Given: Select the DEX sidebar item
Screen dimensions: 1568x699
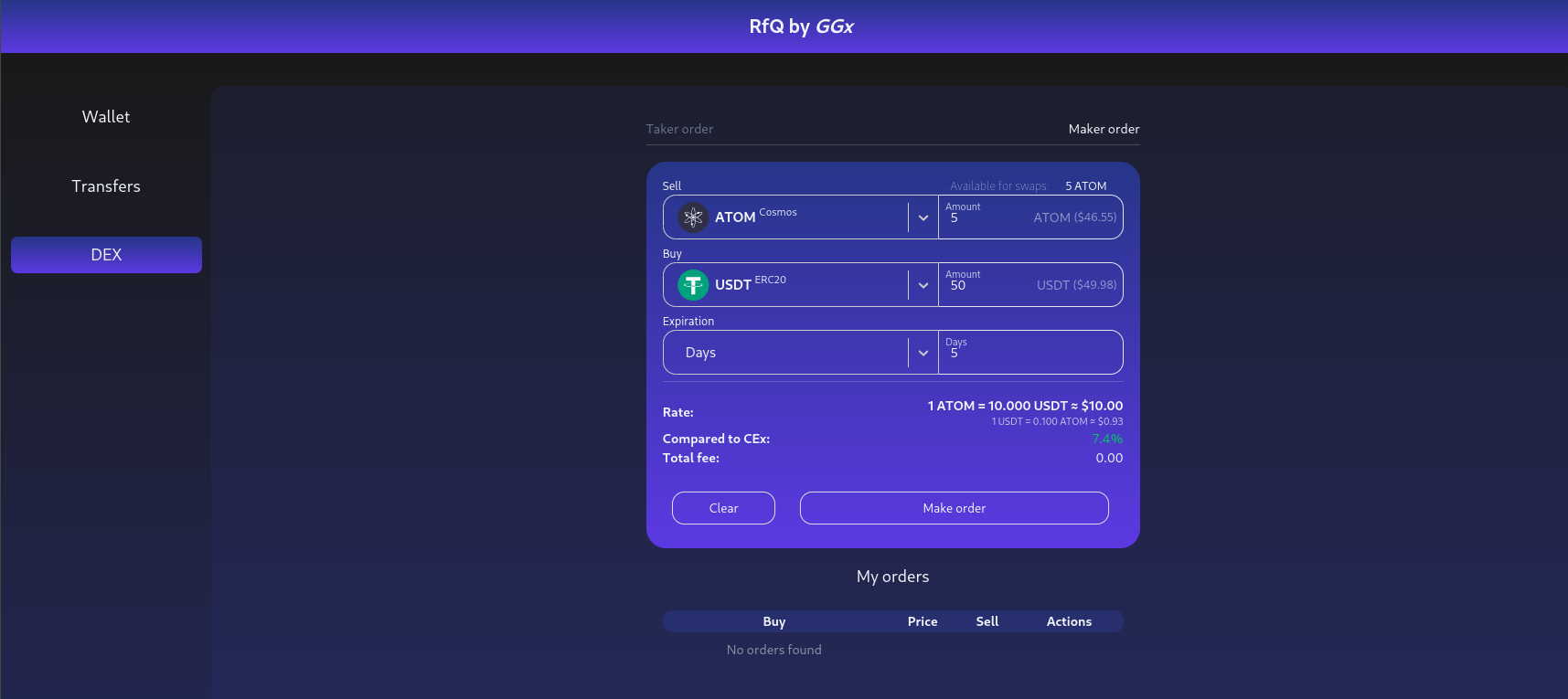Looking at the screenshot, I should 106,255.
